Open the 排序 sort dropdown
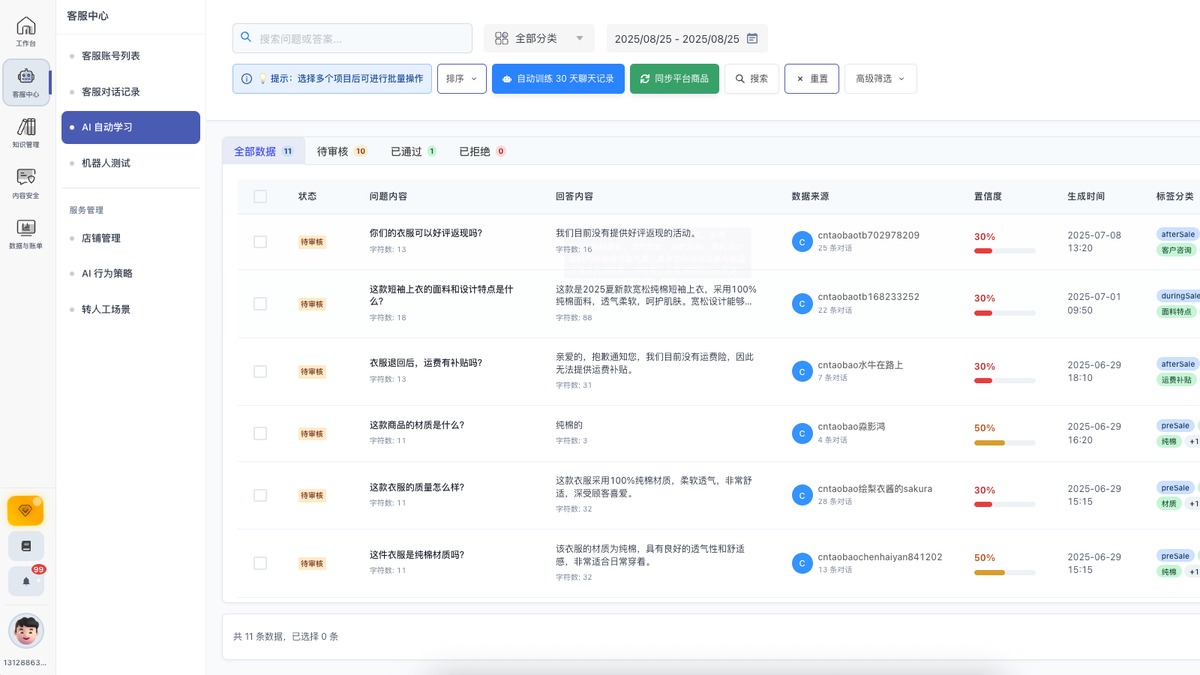 tap(462, 78)
